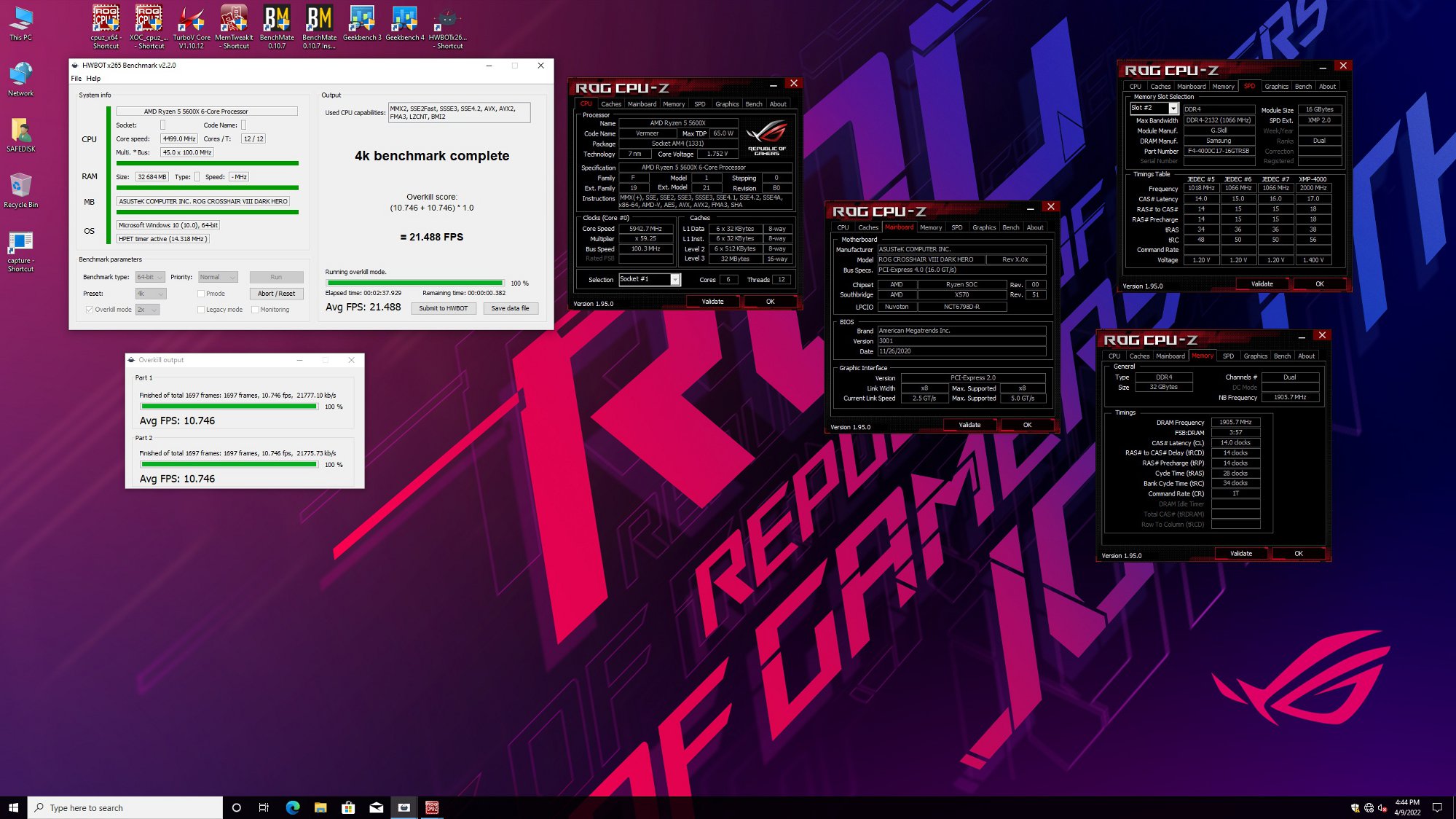
Task: Click Save data file button
Action: (511, 308)
